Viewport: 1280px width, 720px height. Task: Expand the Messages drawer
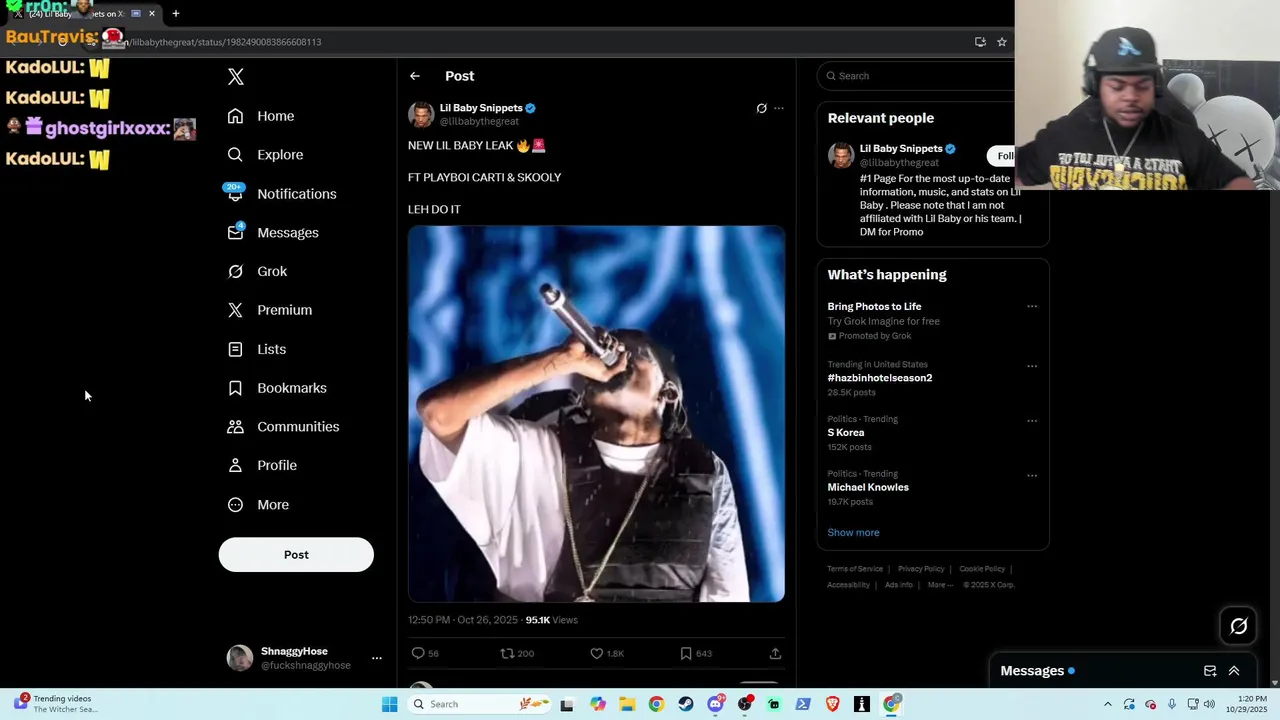click(1234, 671)
